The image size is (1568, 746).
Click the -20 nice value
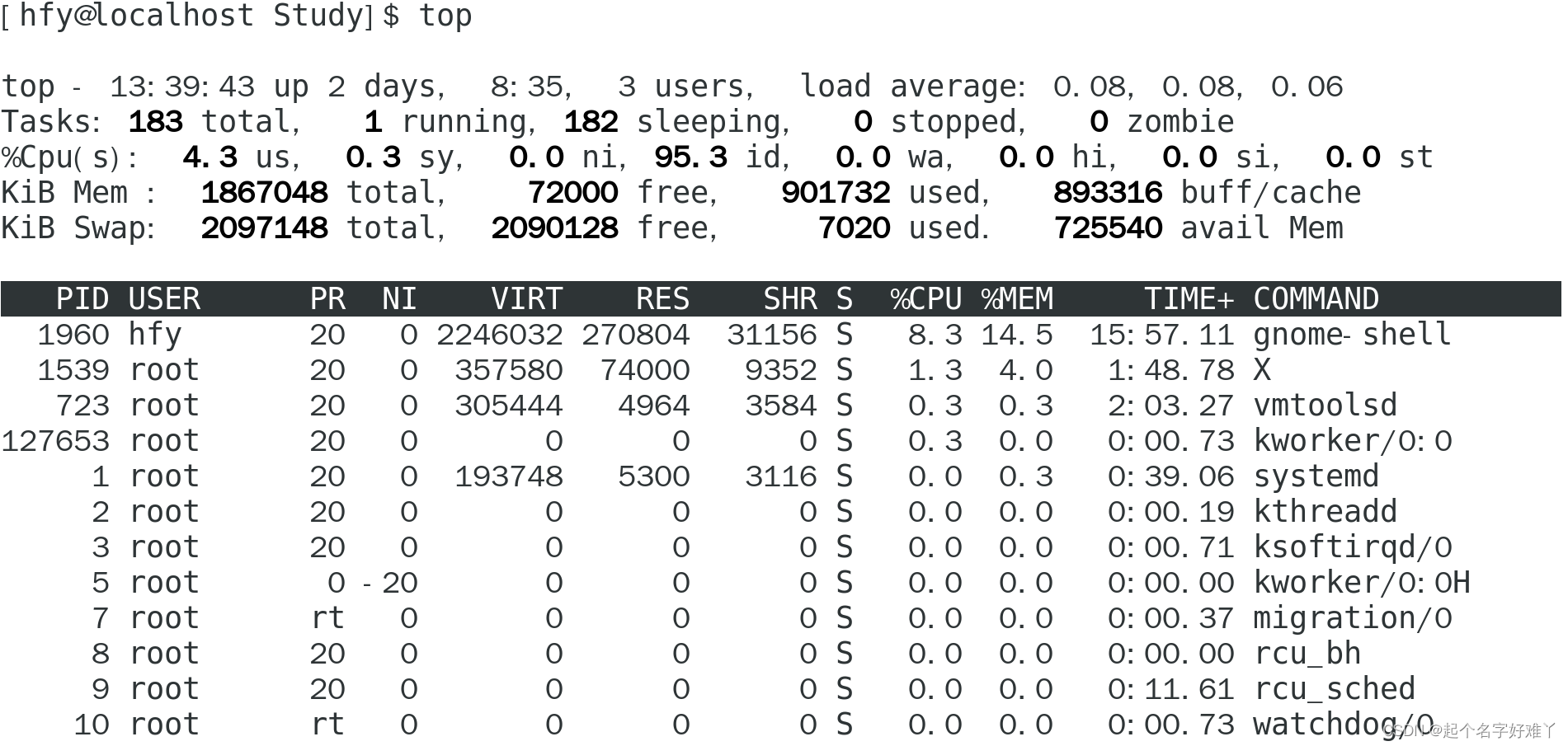tap(390, 583)
